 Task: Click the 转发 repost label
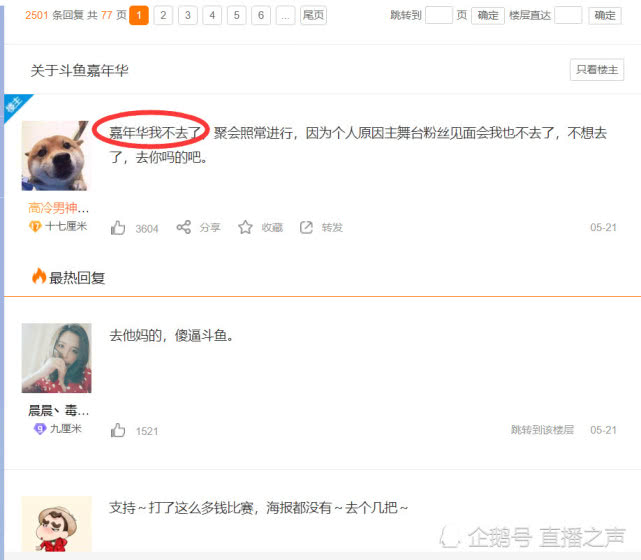[x=332, y=227]
